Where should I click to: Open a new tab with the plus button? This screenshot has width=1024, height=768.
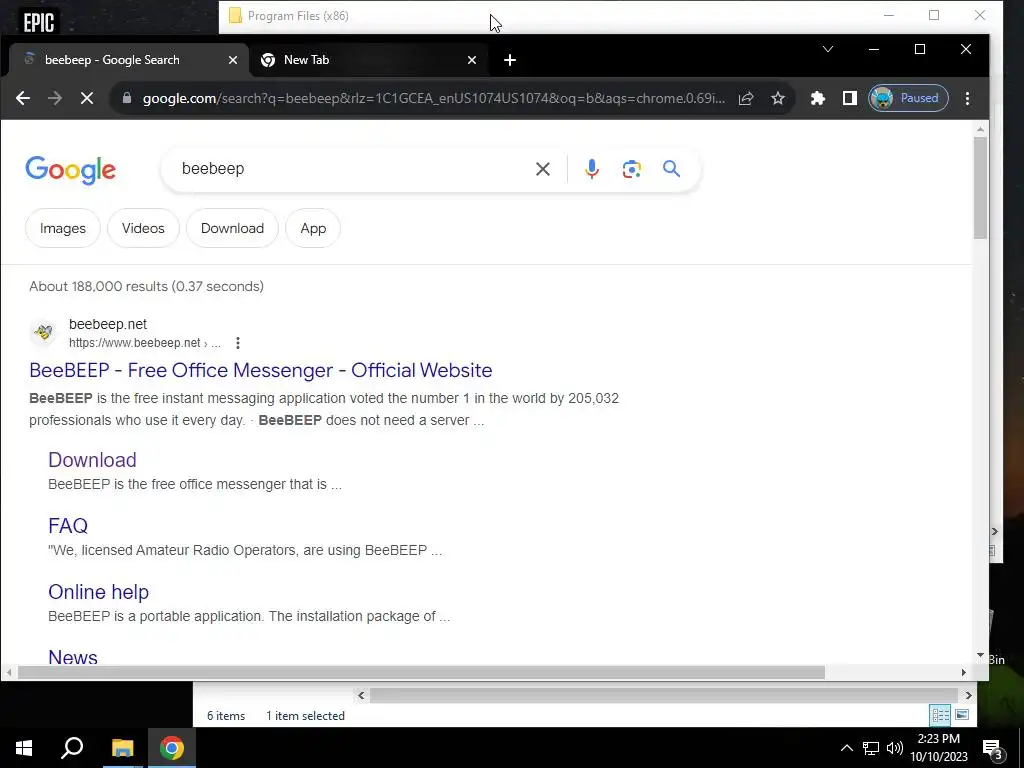point(510,60)
